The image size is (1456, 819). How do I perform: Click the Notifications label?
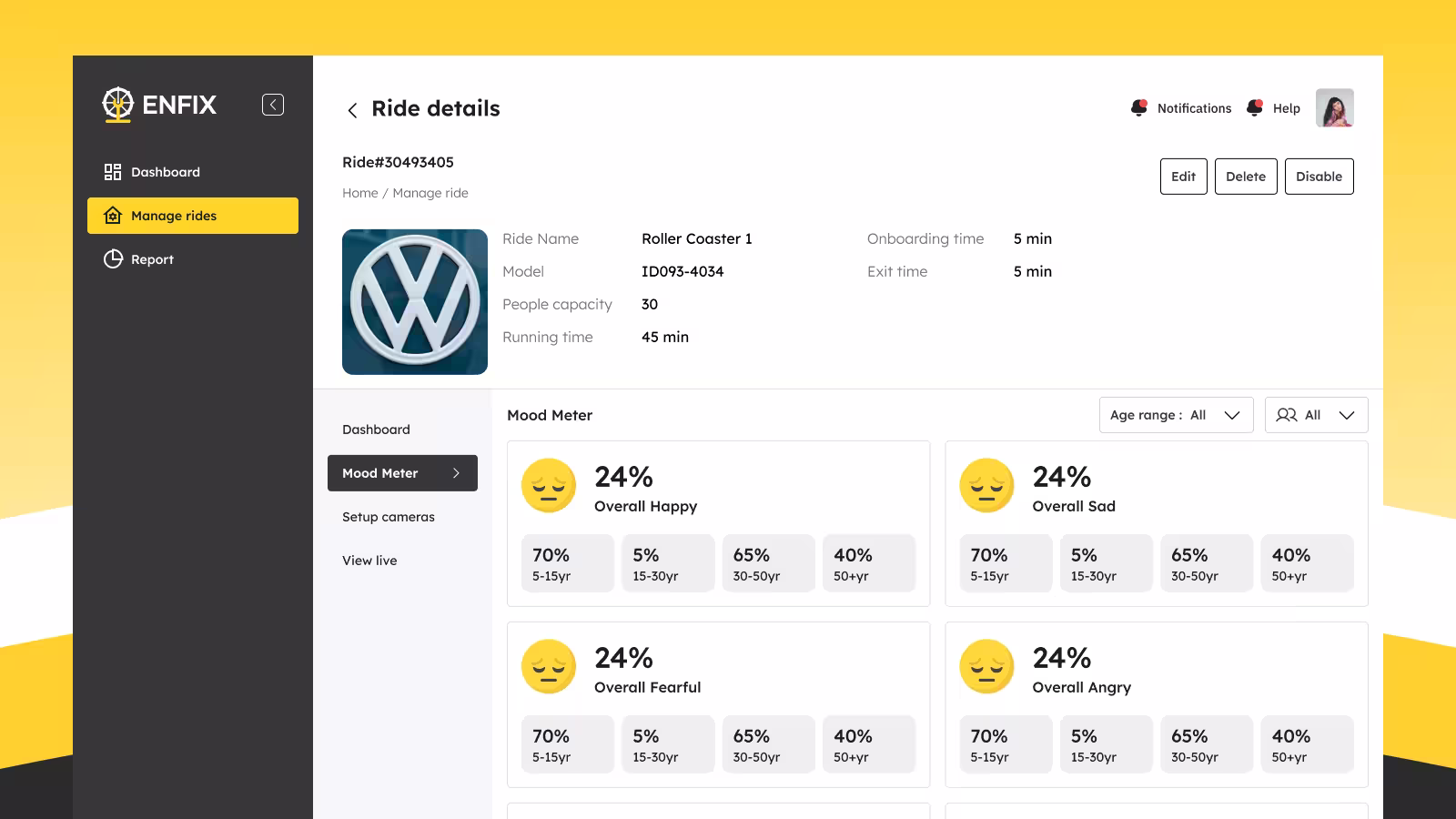click(x=1194, y=108)
